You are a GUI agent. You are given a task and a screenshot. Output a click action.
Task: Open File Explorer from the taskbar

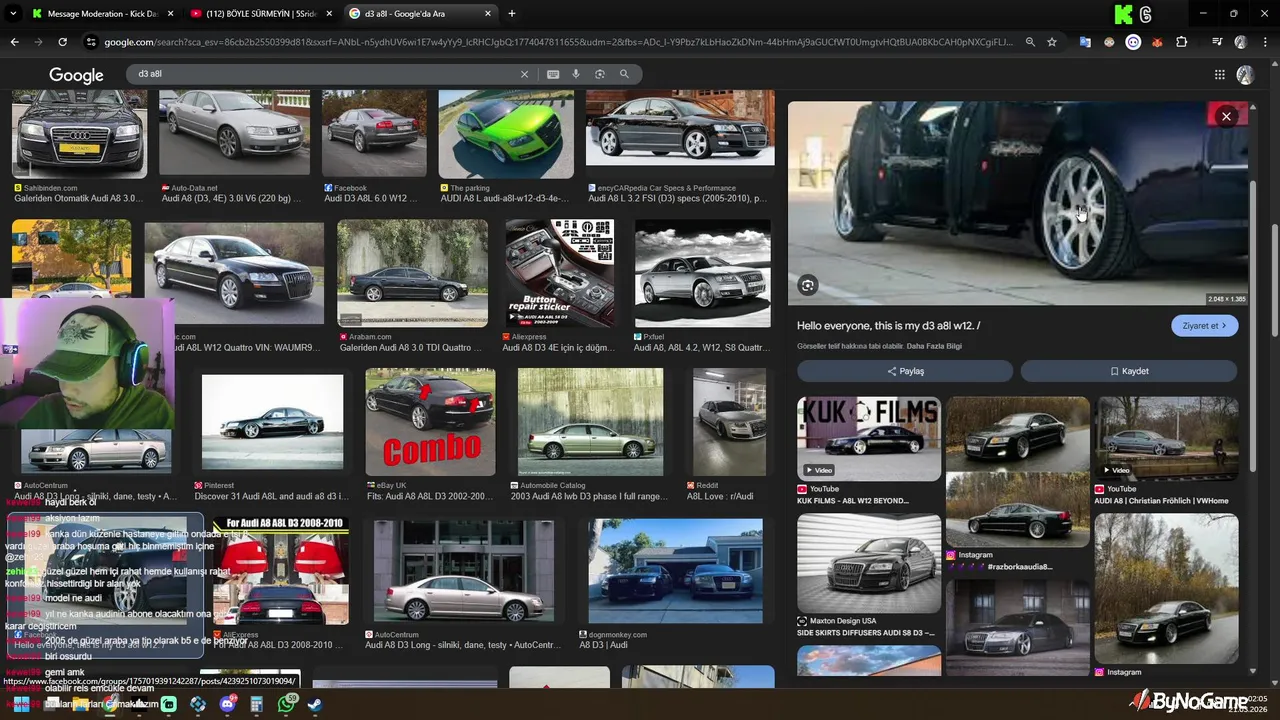tap(80, 704)
